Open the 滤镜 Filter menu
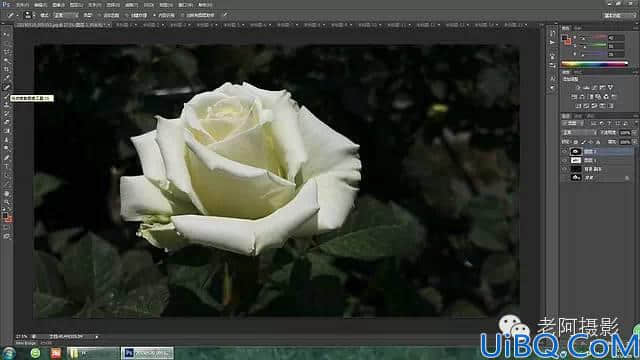The height and width of the screenshot is (360, 640). pos(131,5)
